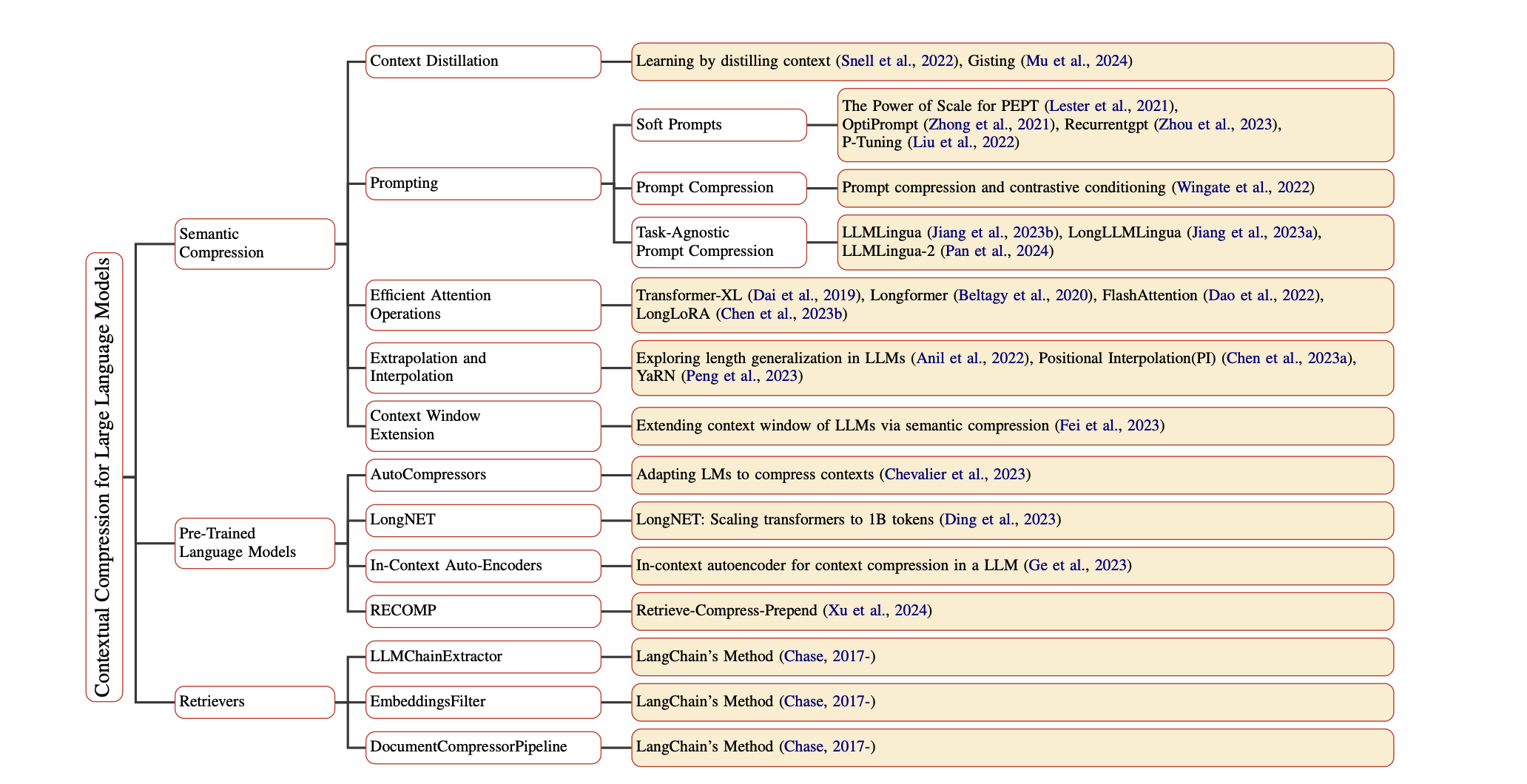Viewport: 1527px width, 784px height.
Task: Select the Retrievers node
Action: pos(255,702)
